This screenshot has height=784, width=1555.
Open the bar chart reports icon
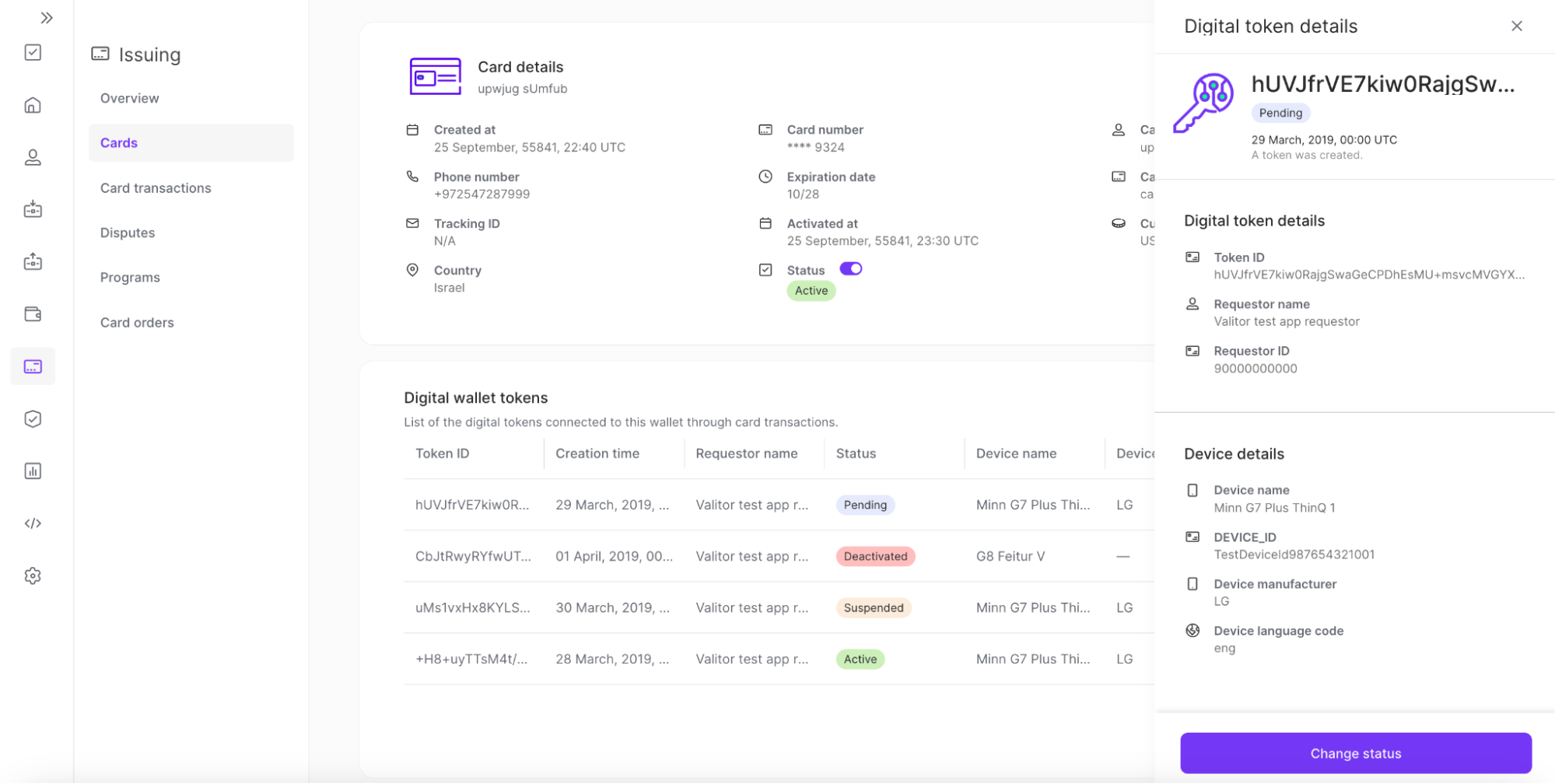click(x=33, y=471)
